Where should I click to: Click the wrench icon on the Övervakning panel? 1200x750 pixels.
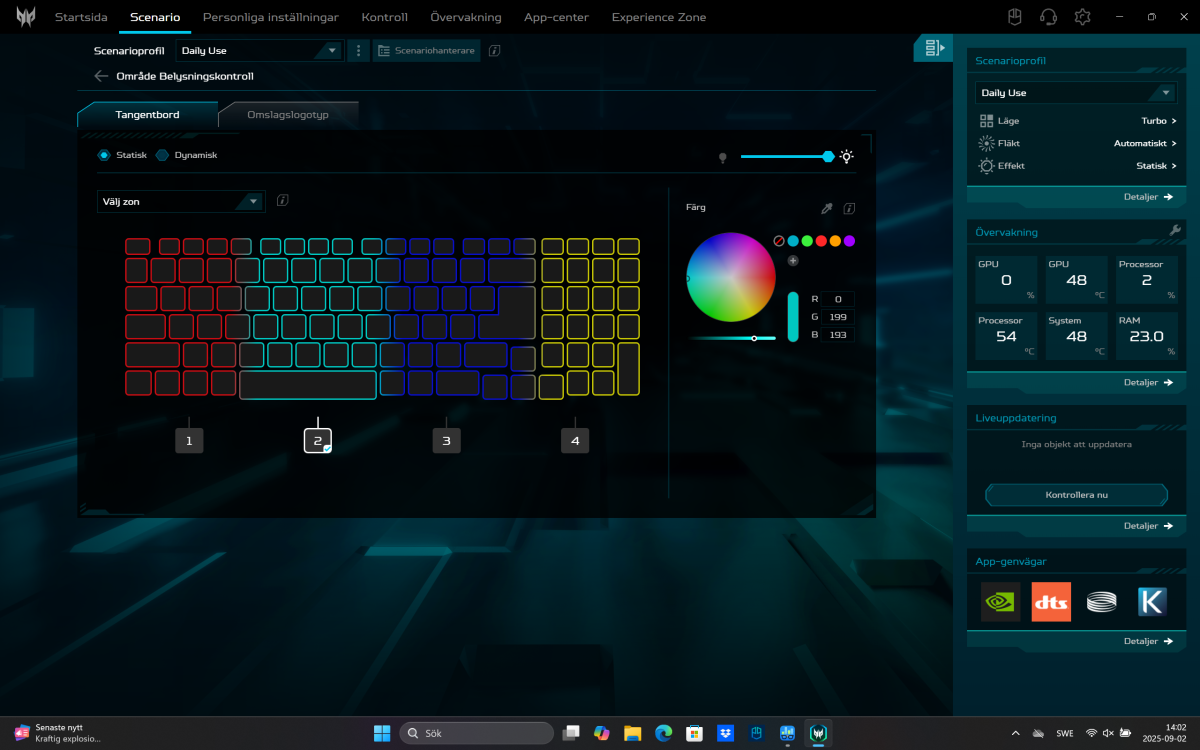coord(1176,232)
